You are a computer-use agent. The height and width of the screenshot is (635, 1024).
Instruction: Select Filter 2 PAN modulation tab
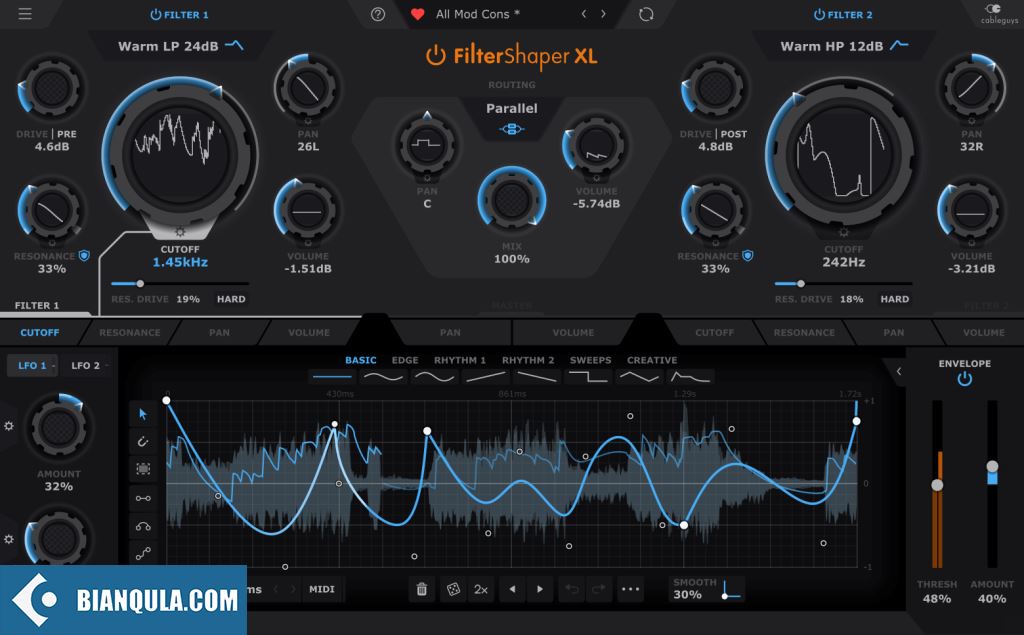[893, 333]
